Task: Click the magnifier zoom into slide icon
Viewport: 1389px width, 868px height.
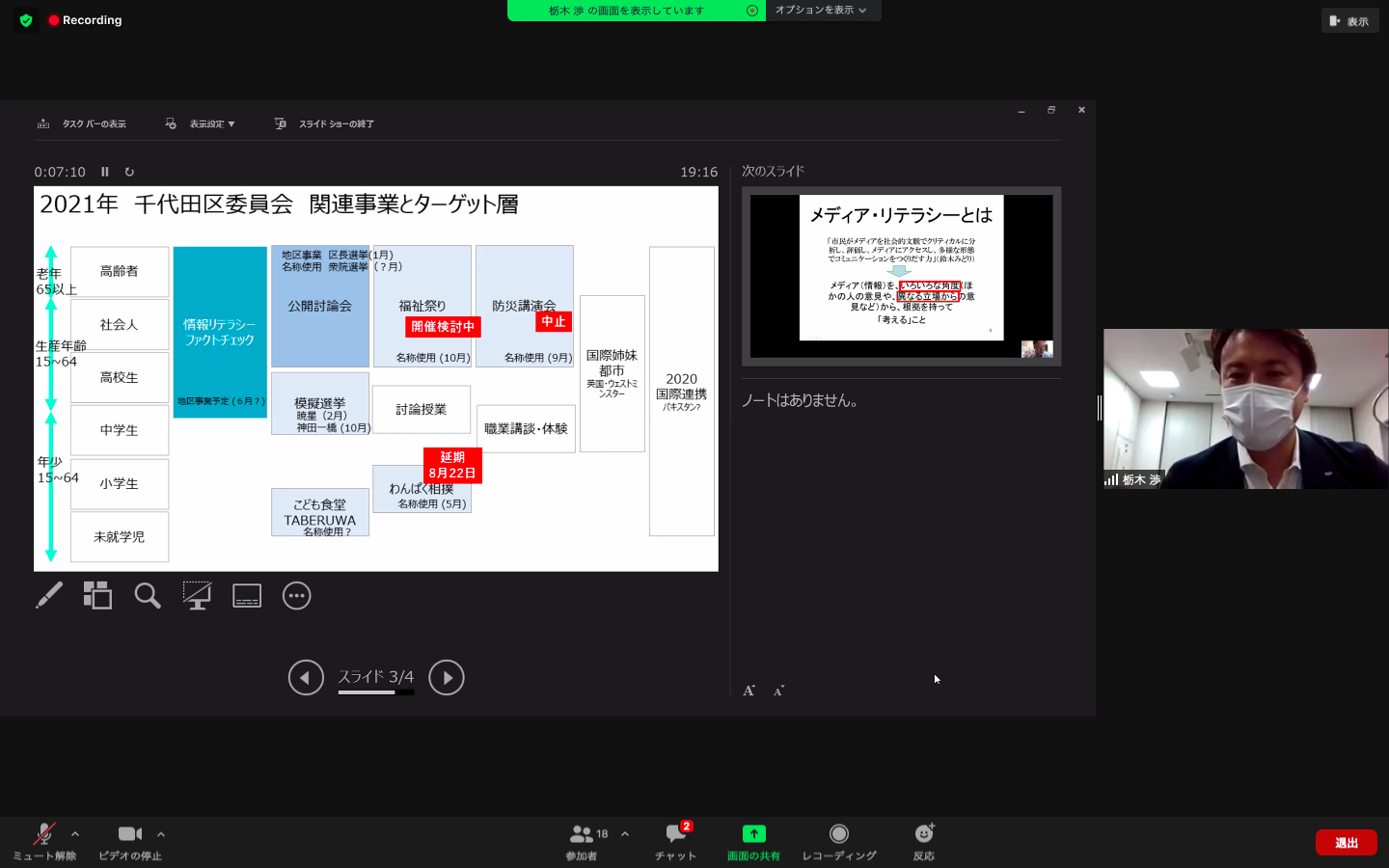Action: pyautogui.click(x=148, y=595)
